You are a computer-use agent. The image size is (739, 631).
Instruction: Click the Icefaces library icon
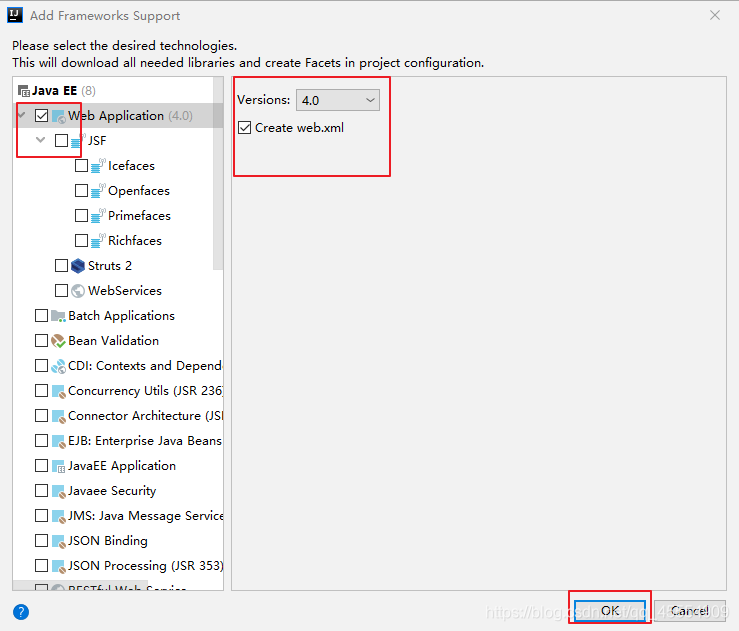pos(98,165)
